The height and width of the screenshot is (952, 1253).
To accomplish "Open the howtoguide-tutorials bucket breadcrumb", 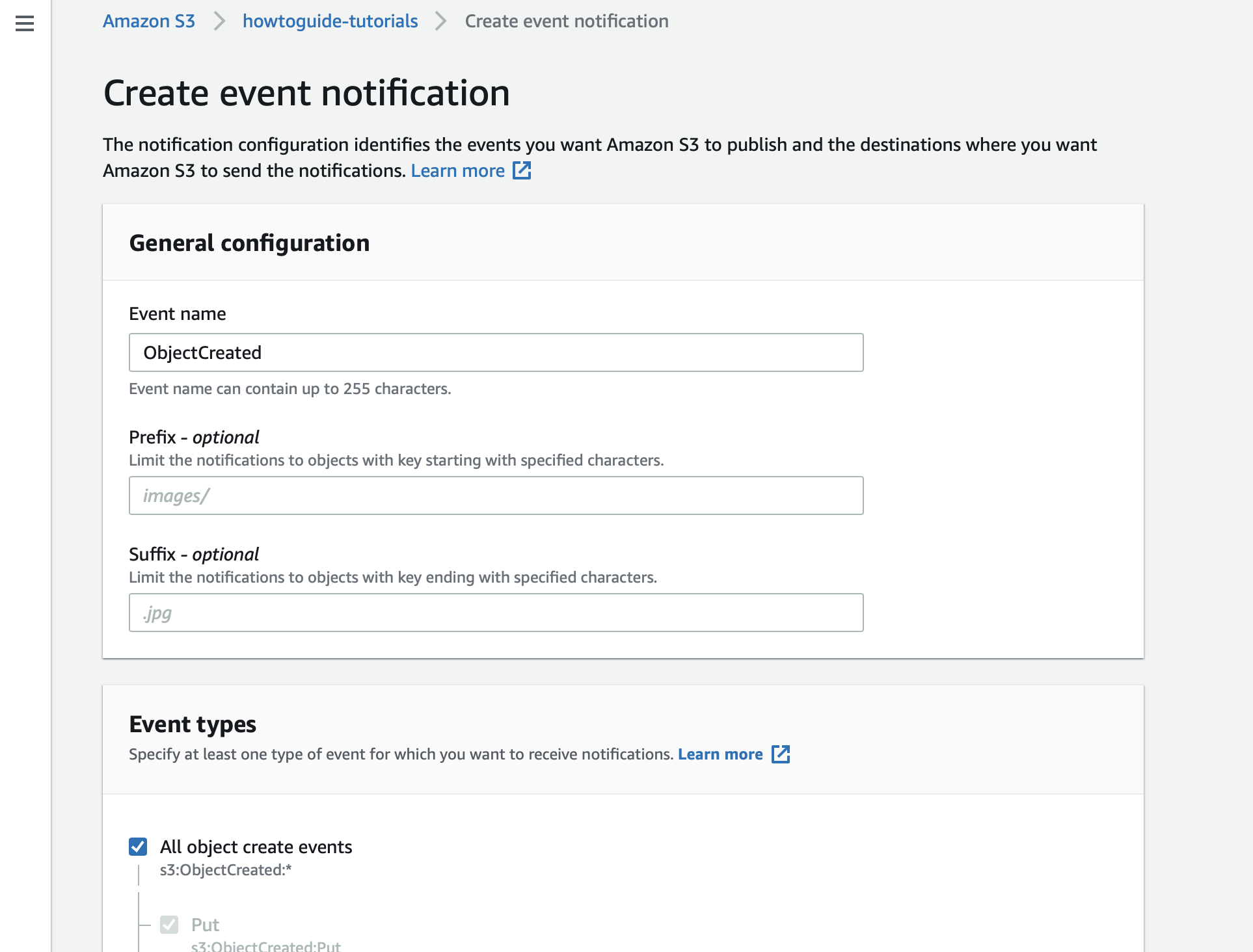I will [330, 21].
